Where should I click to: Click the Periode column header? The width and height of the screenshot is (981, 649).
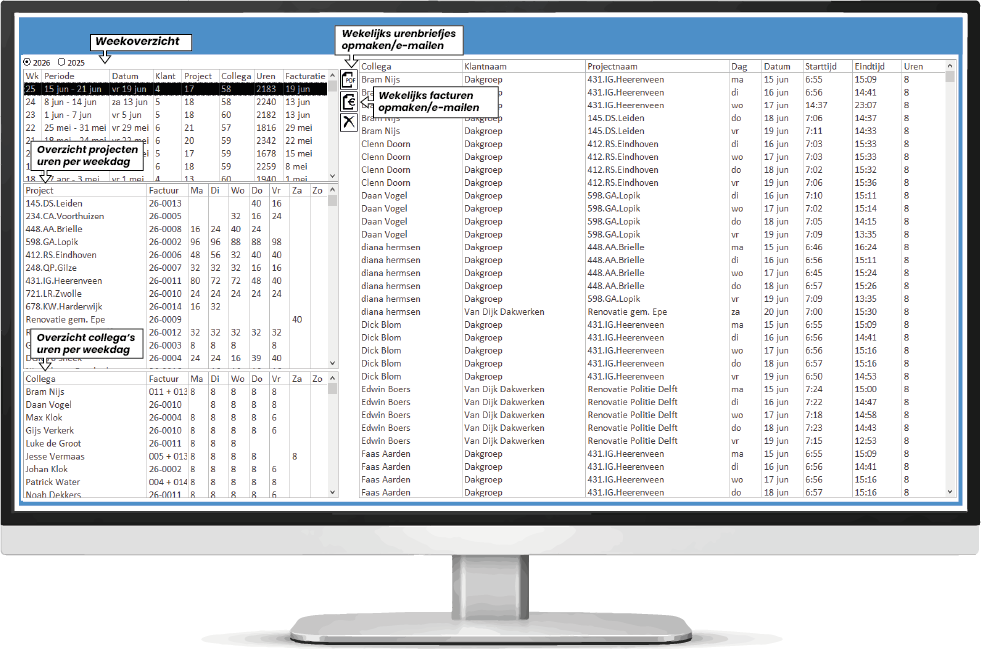76,76
